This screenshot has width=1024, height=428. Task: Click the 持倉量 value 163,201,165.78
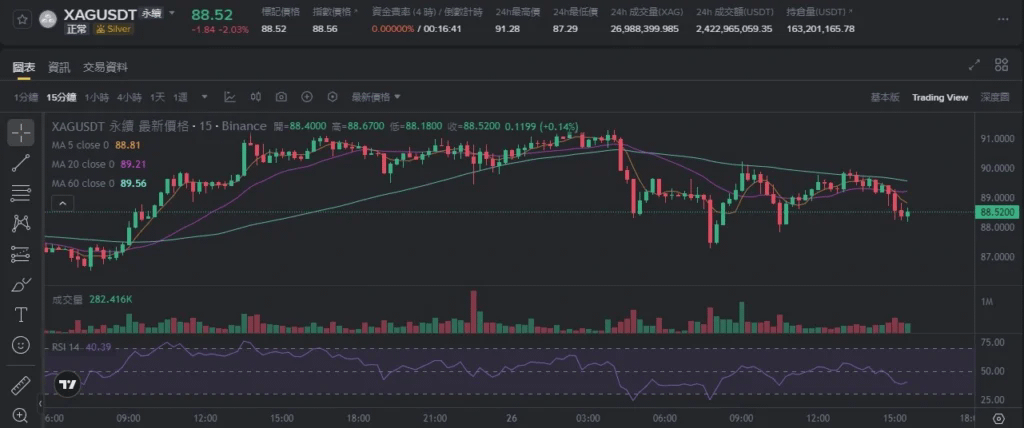(x=820, y=29)
